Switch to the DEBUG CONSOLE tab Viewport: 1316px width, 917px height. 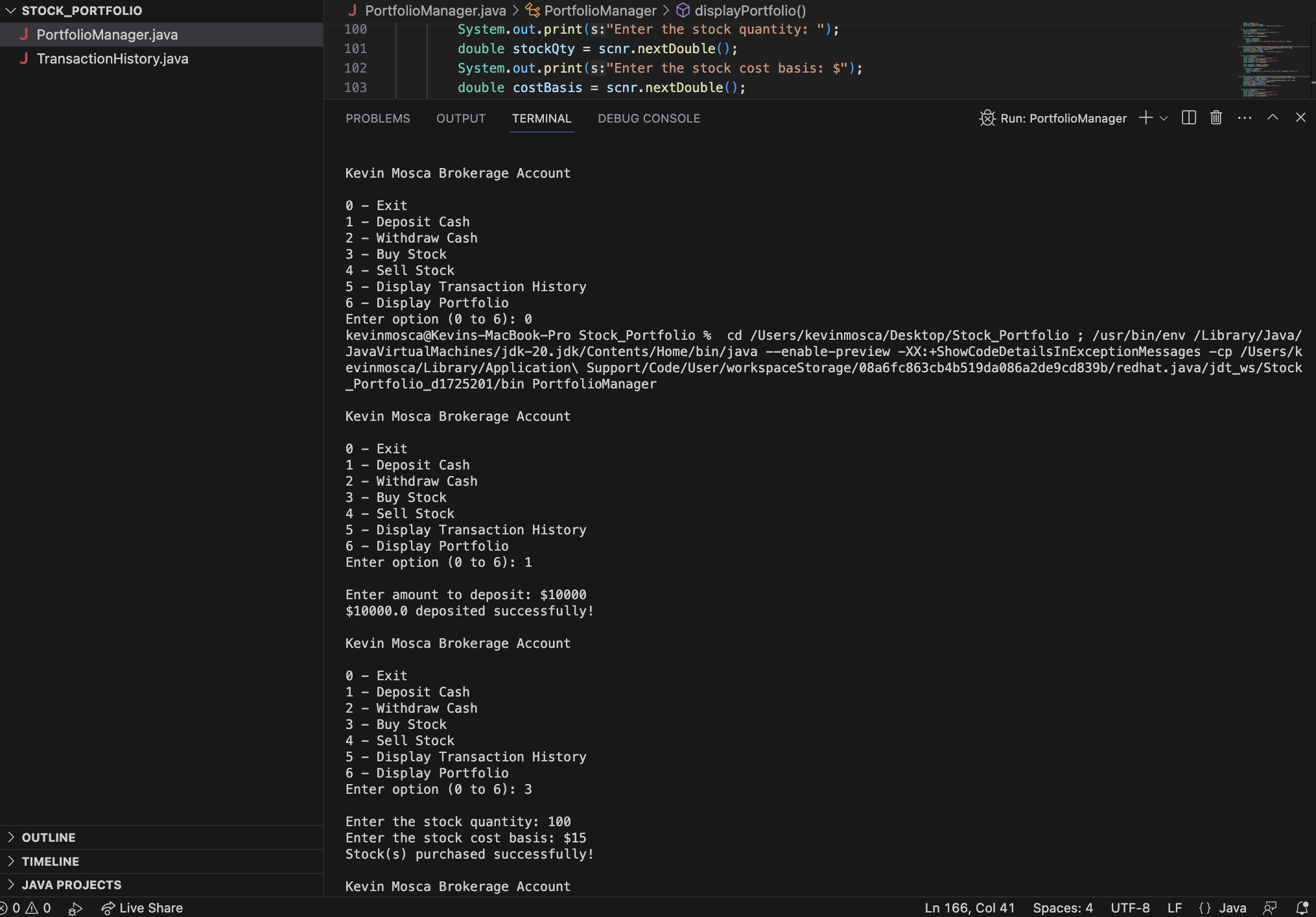pos(648,118)
